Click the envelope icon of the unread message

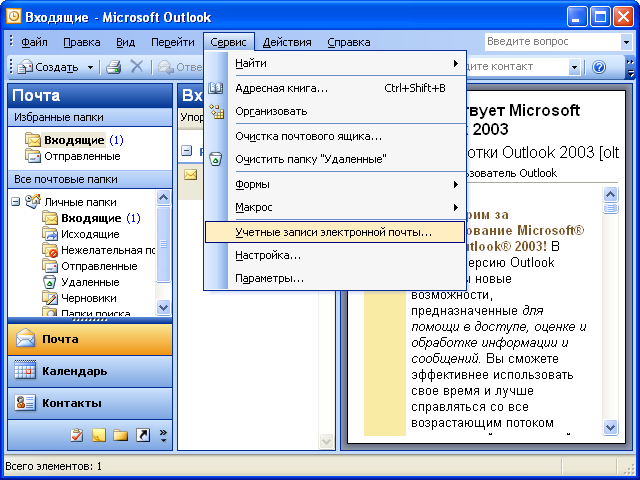click(x=190, y=175)
